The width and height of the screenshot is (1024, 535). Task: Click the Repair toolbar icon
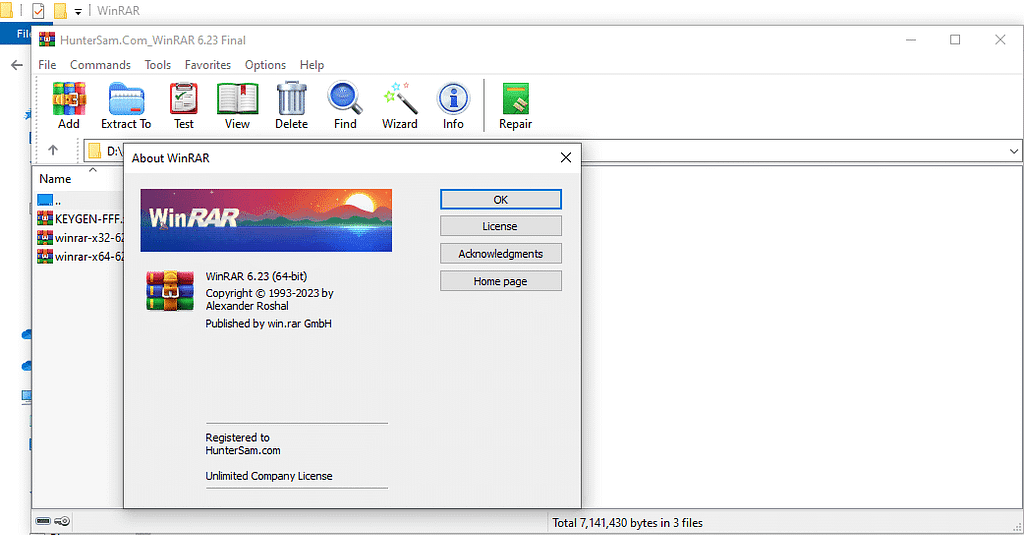tap(515, 106)
